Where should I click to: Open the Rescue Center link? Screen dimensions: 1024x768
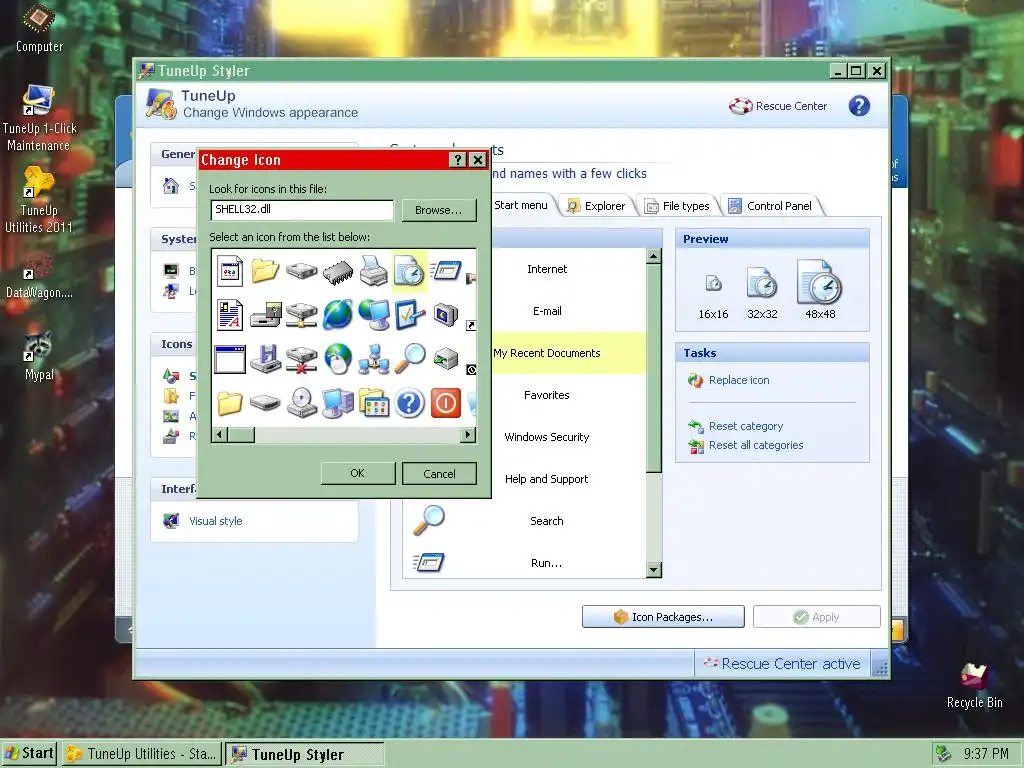tap(778, 106)
